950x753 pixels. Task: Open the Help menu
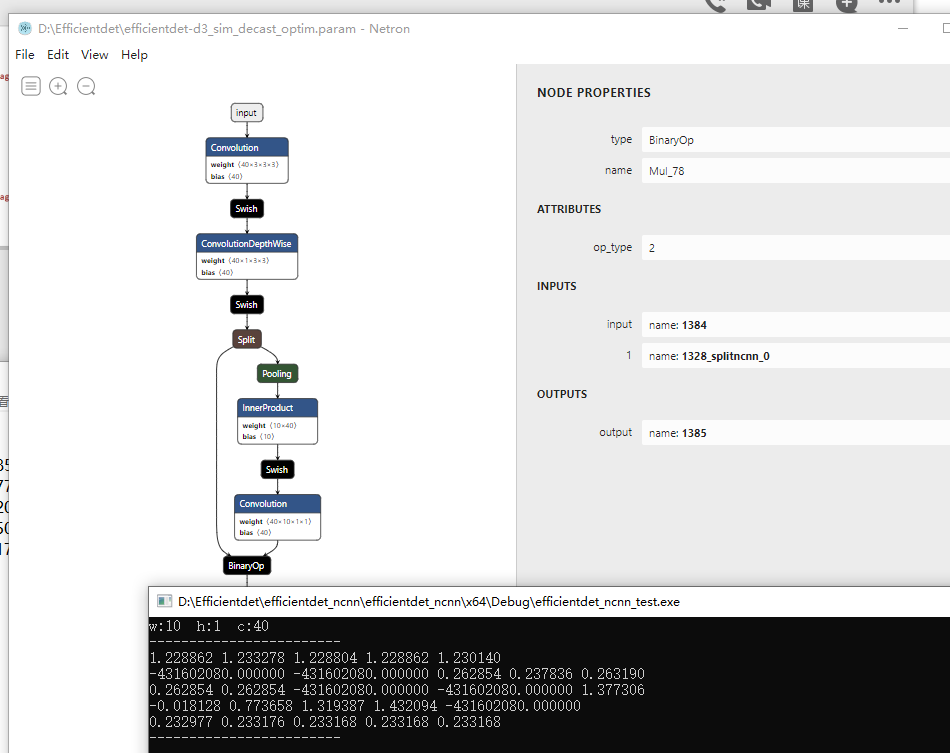134,54
